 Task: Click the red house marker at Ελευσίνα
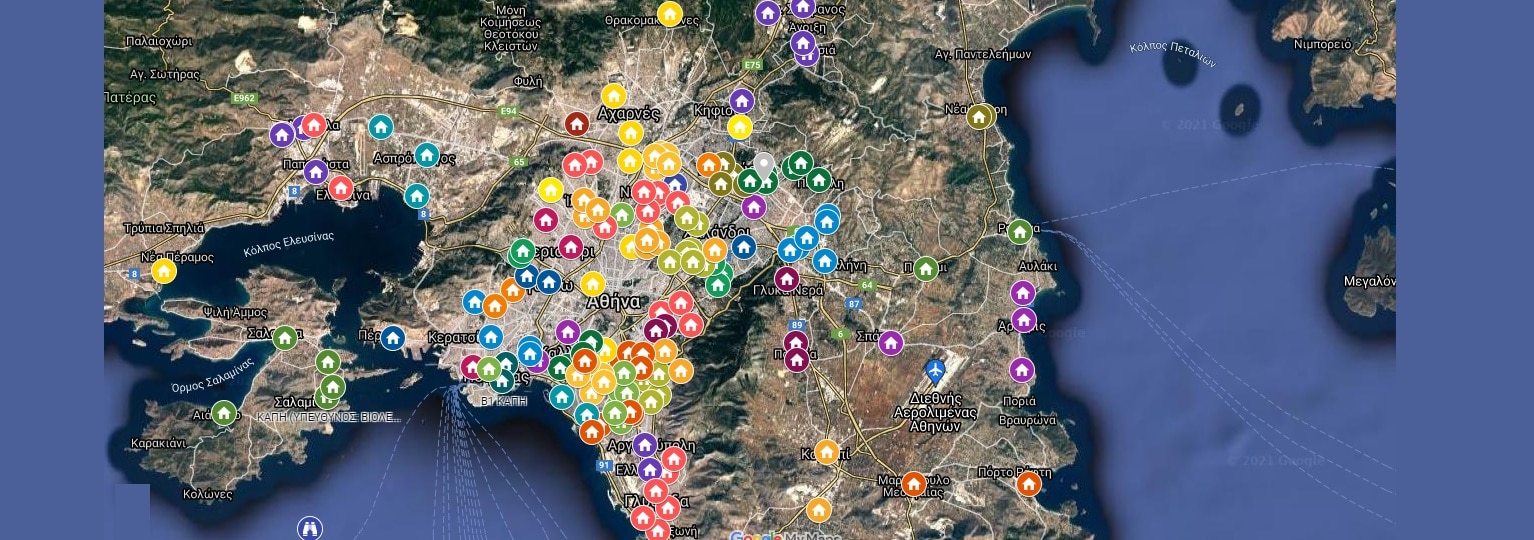tap(340, 187)
